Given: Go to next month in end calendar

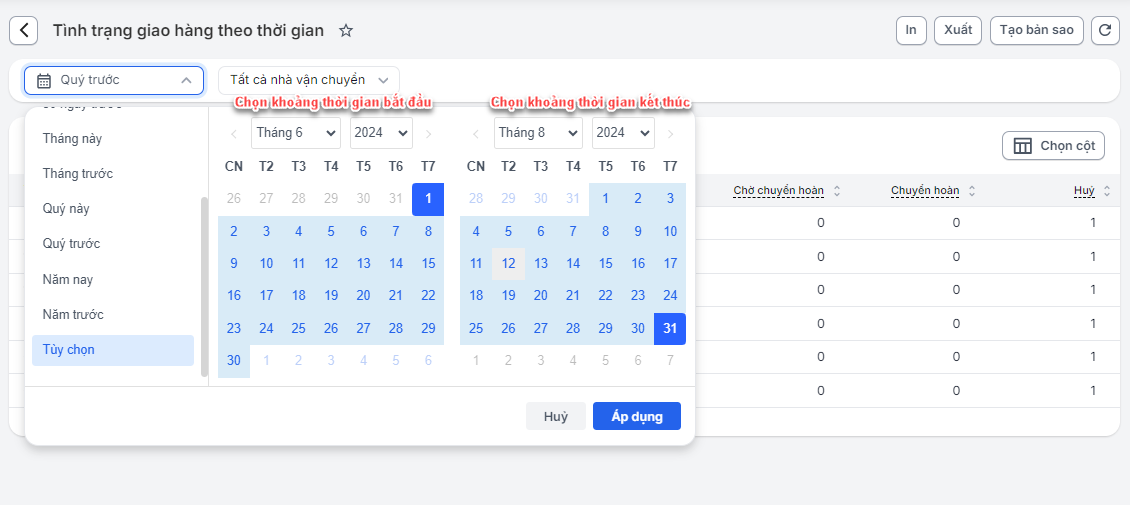Looking at the screenshot, I should click(x=671, y=133).
